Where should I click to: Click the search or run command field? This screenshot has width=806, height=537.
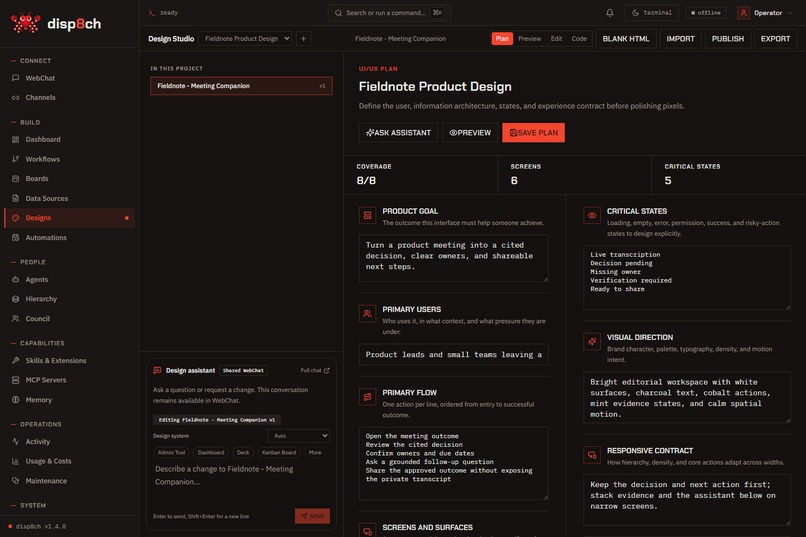389,13
